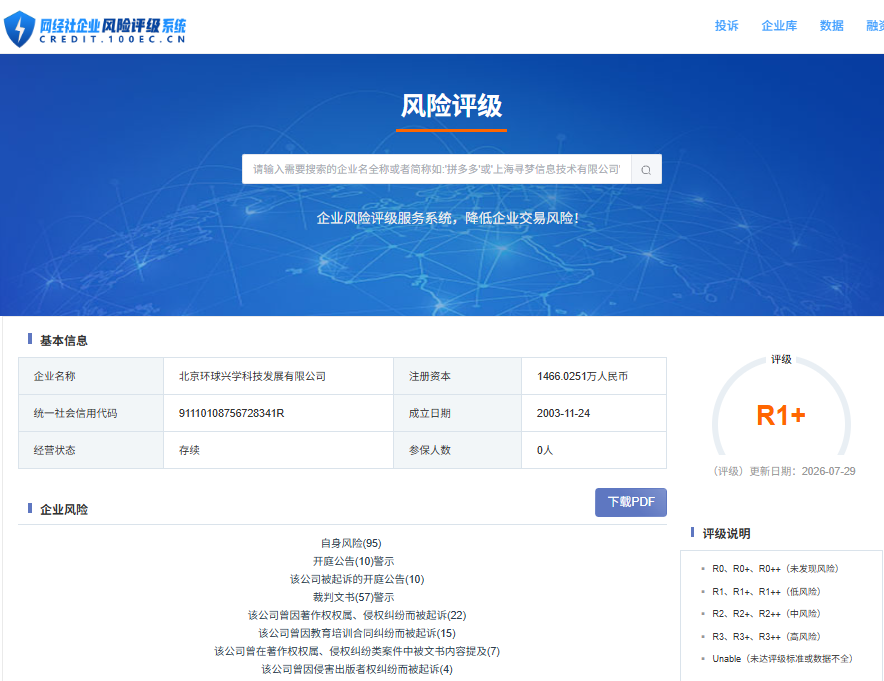Click the R1+ rating gauge
Screen dimensions: 884x681
click(781, 415)
